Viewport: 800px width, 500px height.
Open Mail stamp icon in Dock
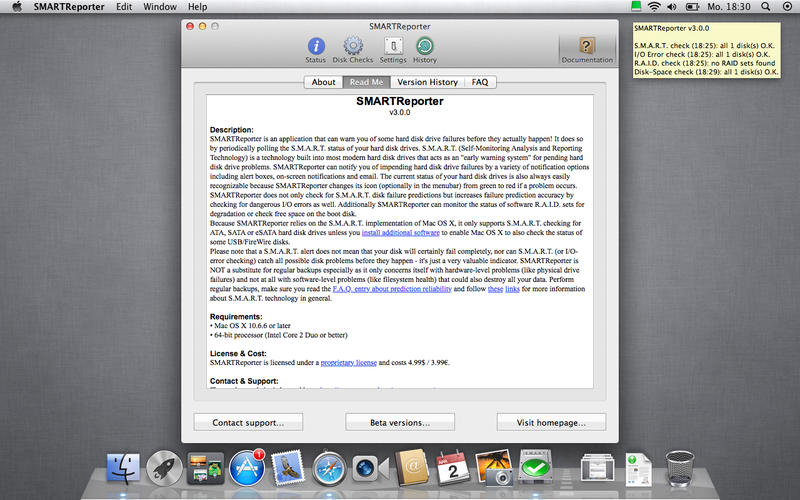point(288,468)
